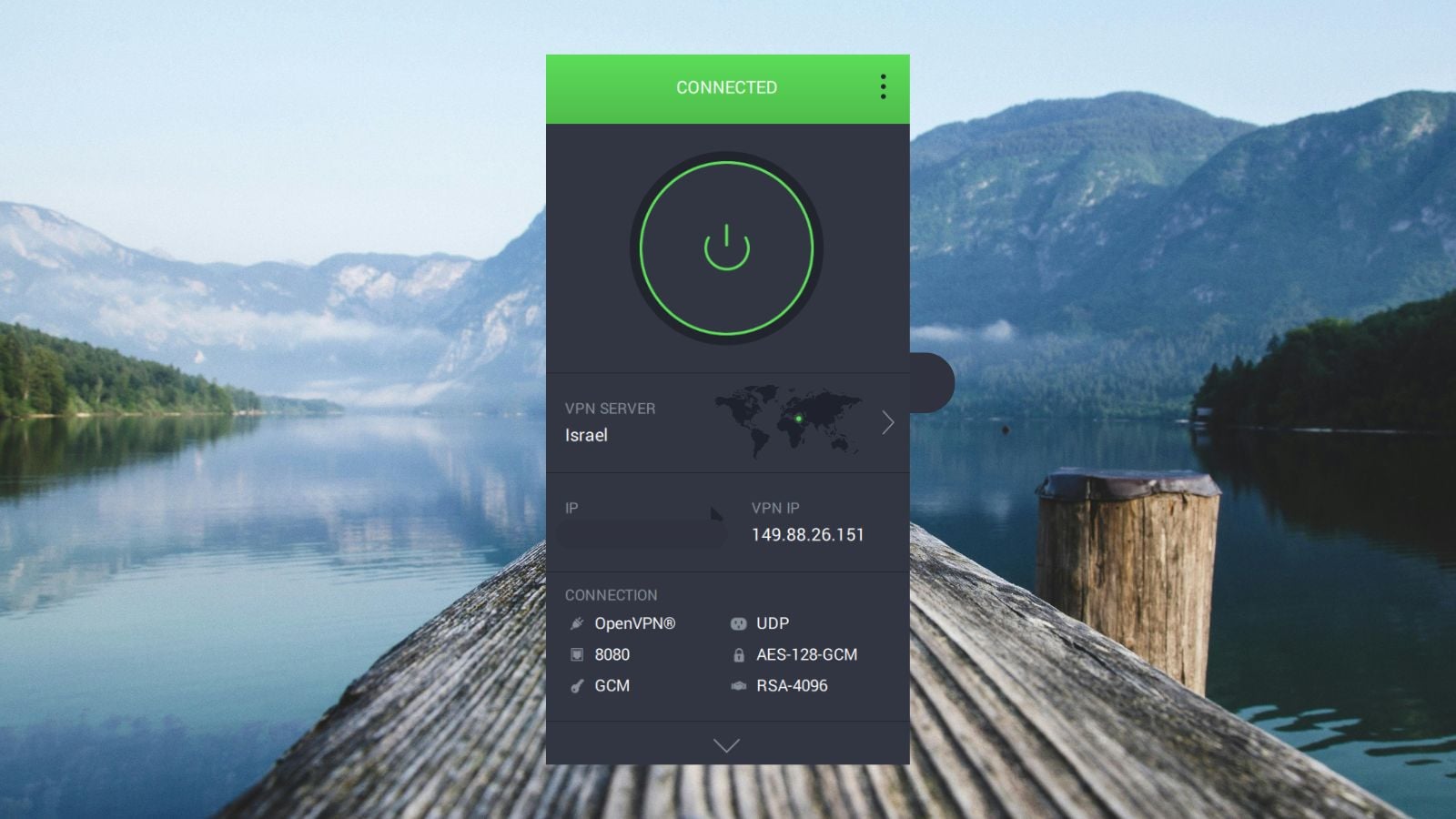Expand the panel with the bottom chevron
Image resolution: width=1456 pixels, height=819 pixels.
click(x=726, y=745)
